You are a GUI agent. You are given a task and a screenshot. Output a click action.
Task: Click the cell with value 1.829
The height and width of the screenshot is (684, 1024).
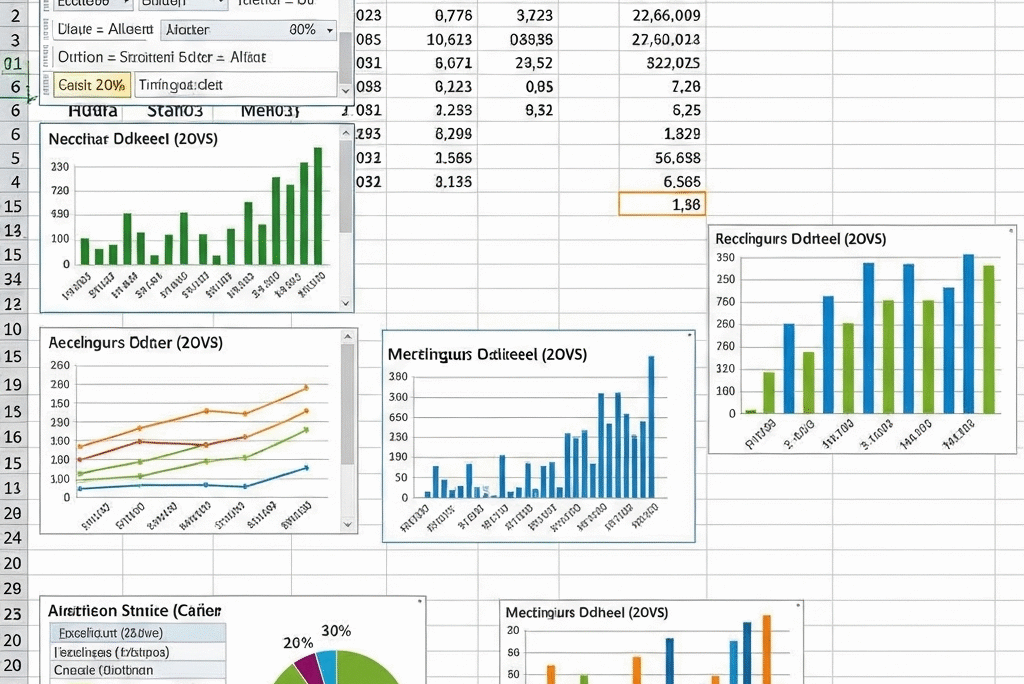tap(662, 134)
